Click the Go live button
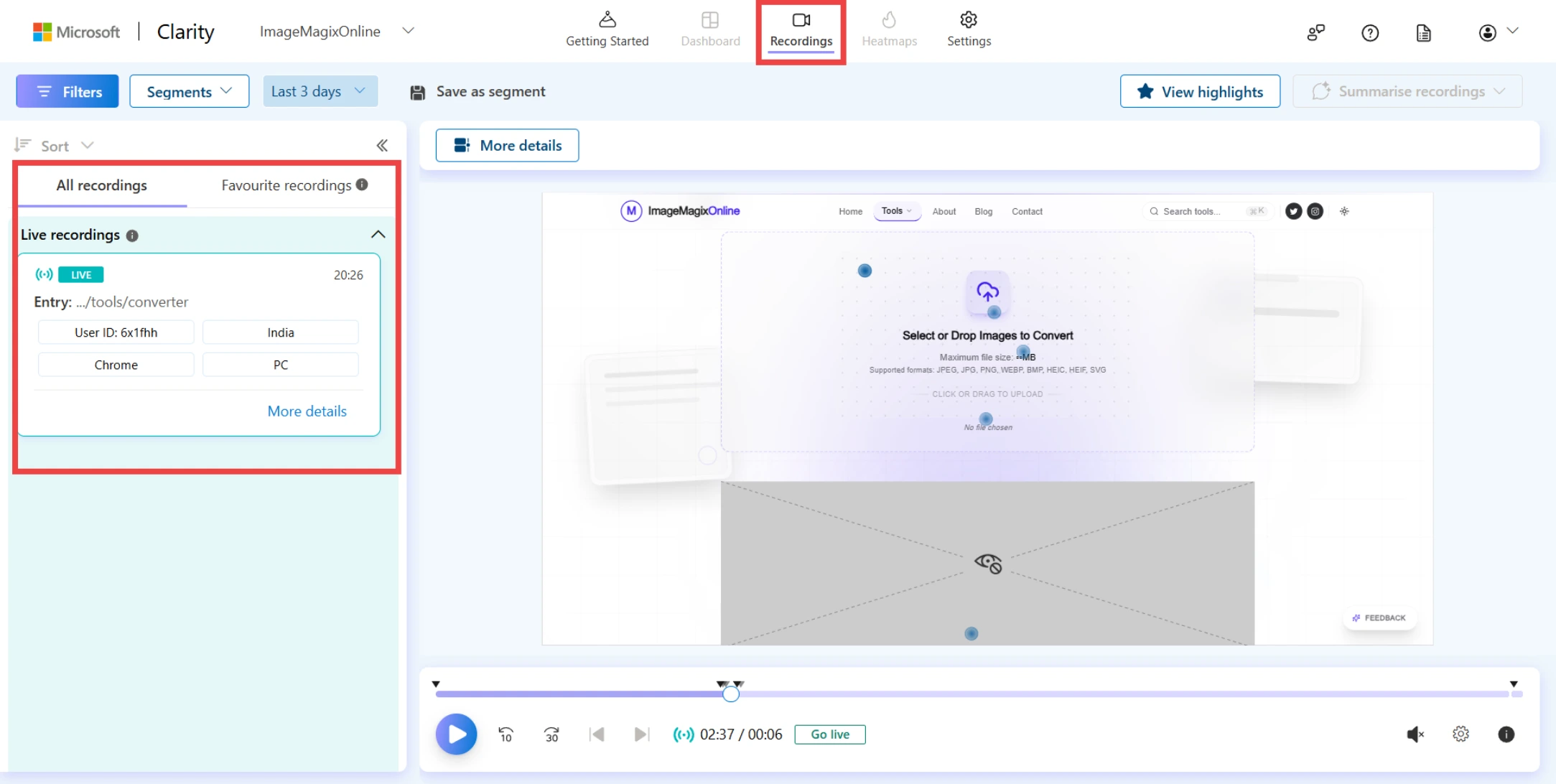The height and width of the screenshot is (784, 1556). (829, 734)
